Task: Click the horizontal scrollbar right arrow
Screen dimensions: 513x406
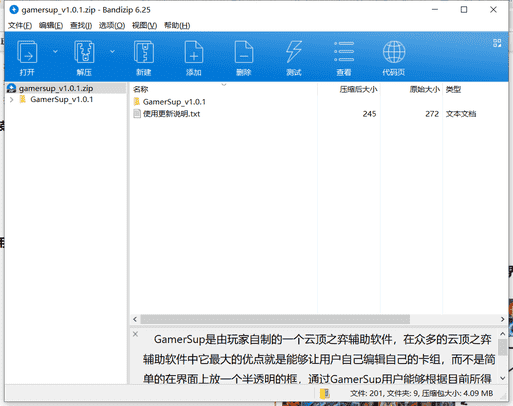Action: click(x=502, y=319)
